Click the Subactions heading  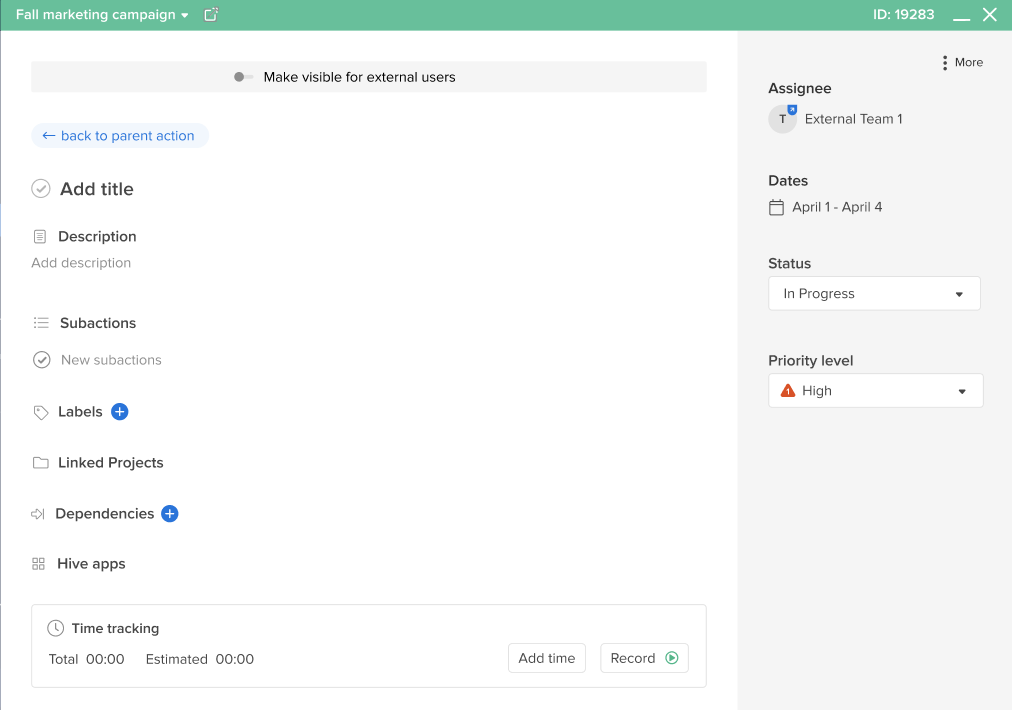pos(98,323)
